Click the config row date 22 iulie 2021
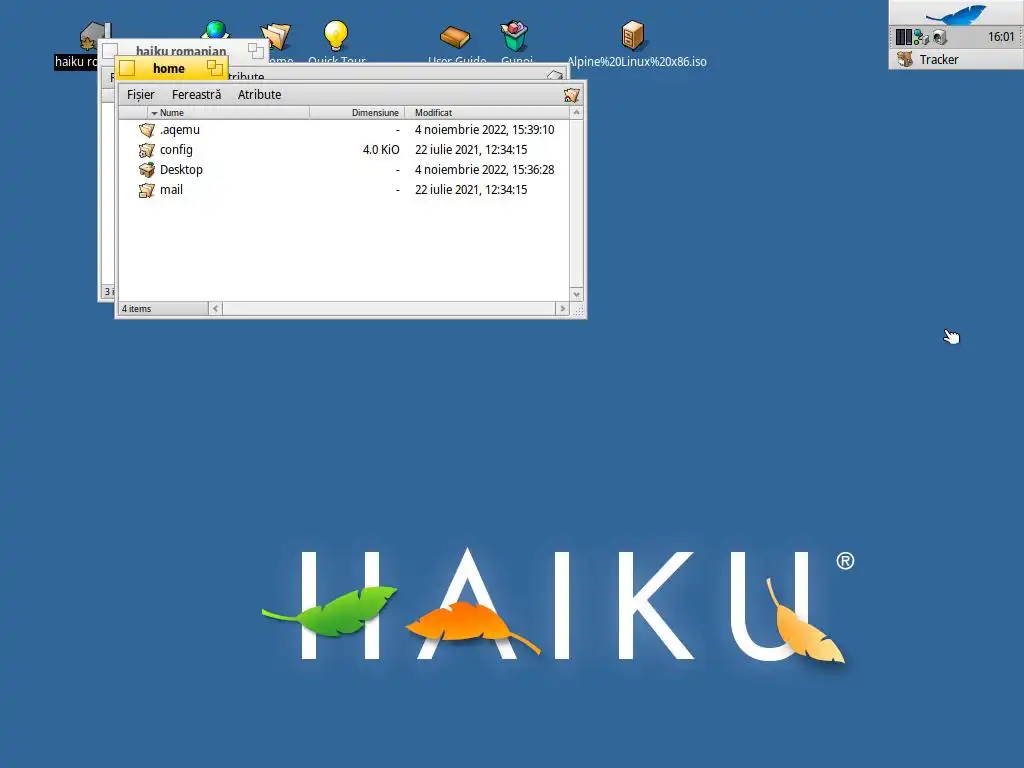 click(x=471, y=150)
